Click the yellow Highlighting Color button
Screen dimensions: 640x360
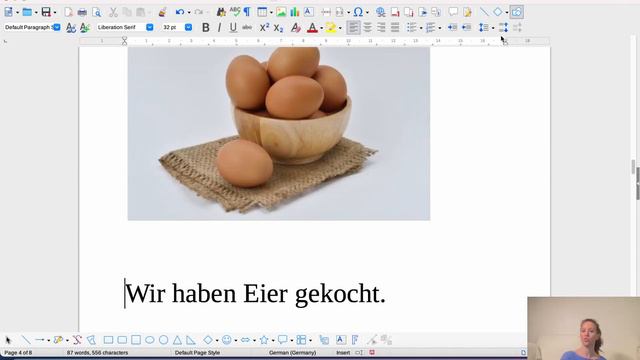pos(331,27)
